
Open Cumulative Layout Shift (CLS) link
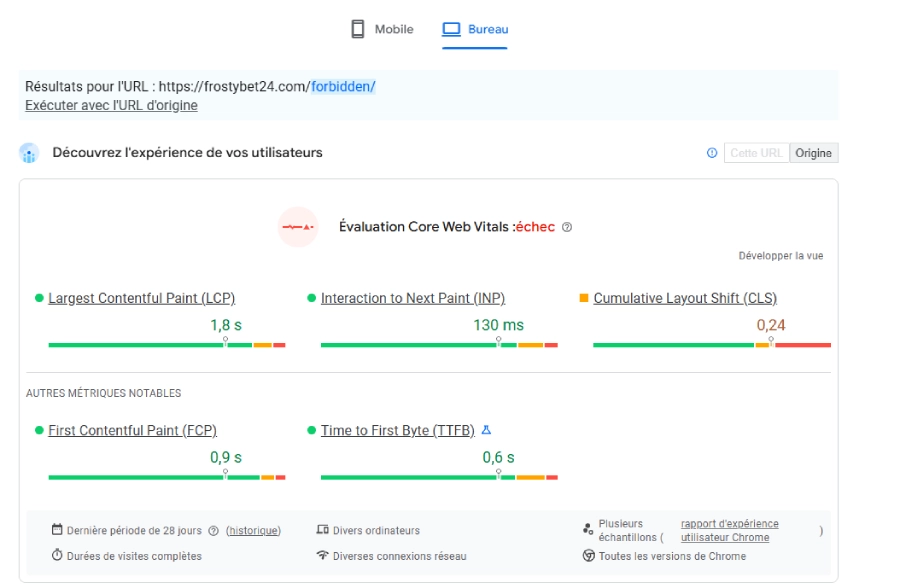(x=684, y=298)
